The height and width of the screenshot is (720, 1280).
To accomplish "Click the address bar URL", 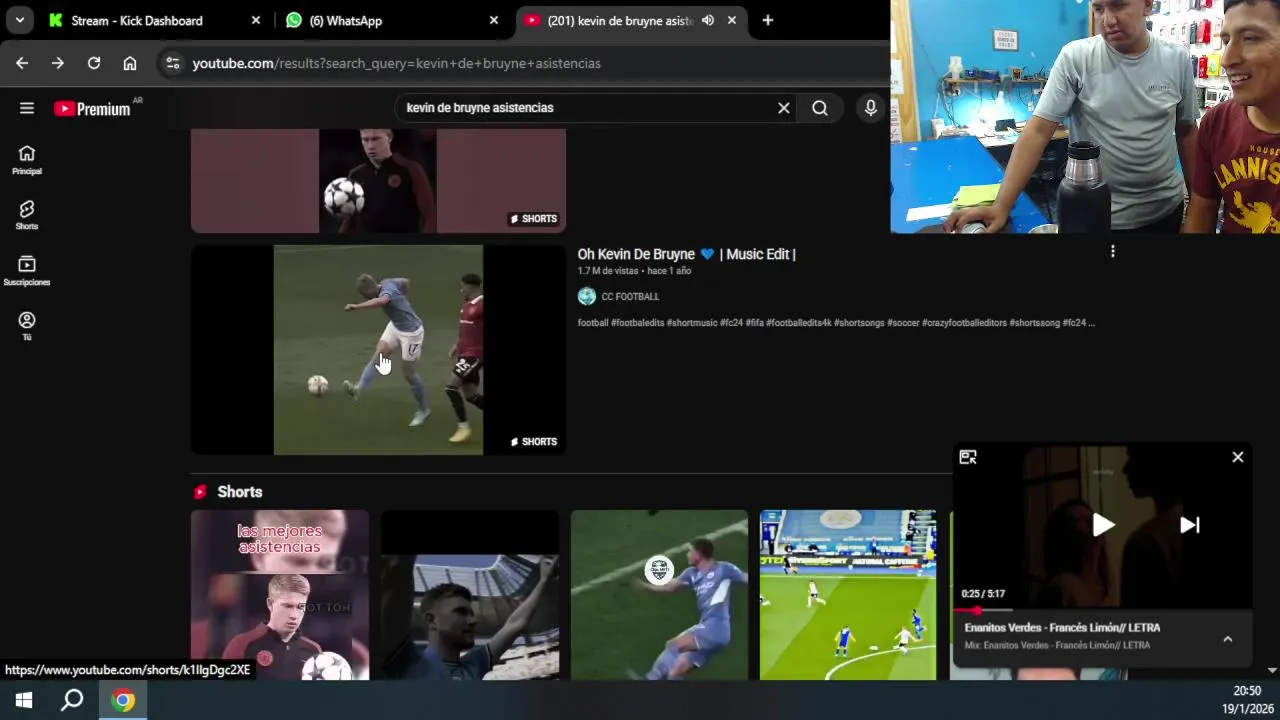I will 396,63.
